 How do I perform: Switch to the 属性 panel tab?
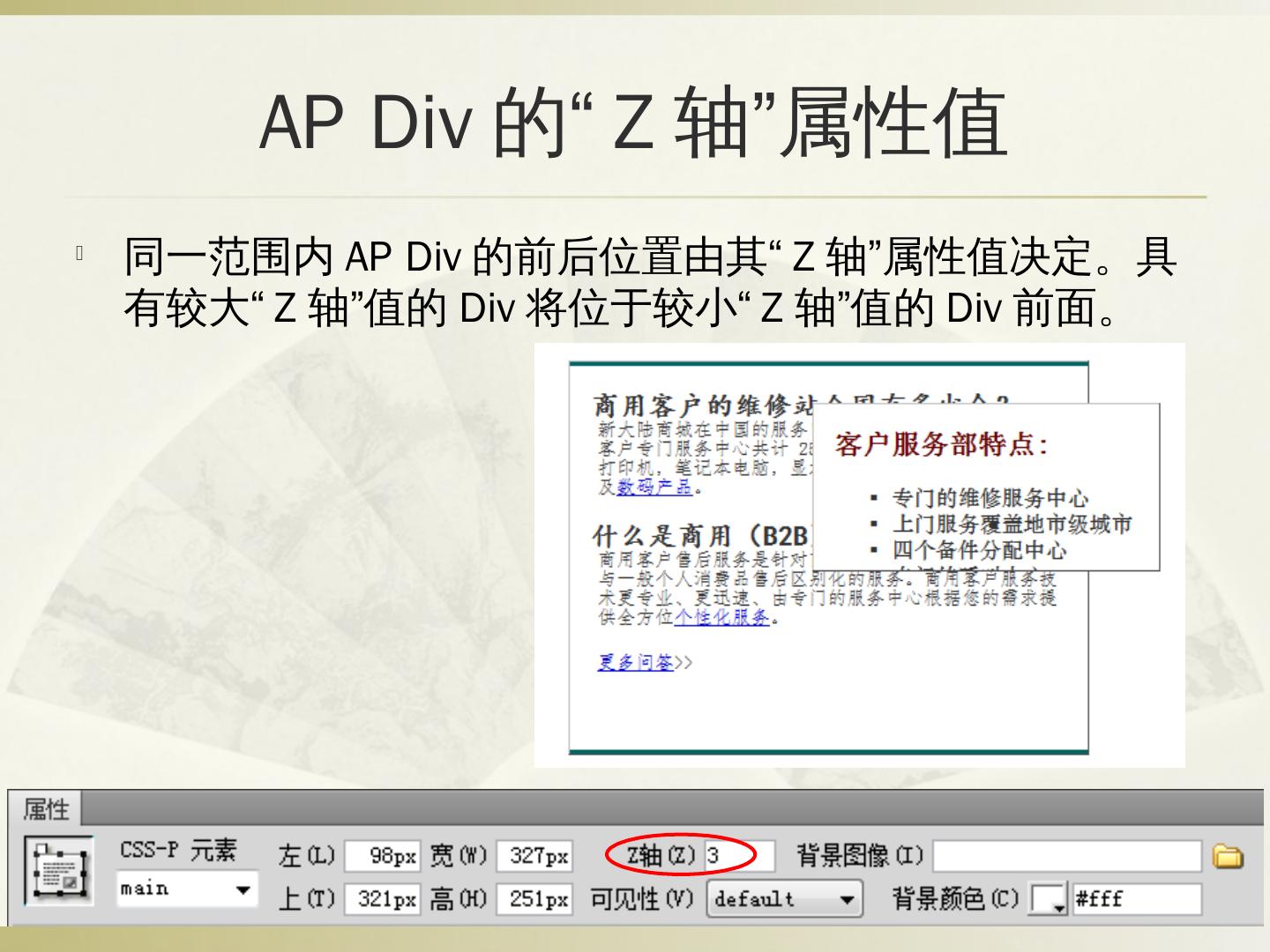click(45, 808)
